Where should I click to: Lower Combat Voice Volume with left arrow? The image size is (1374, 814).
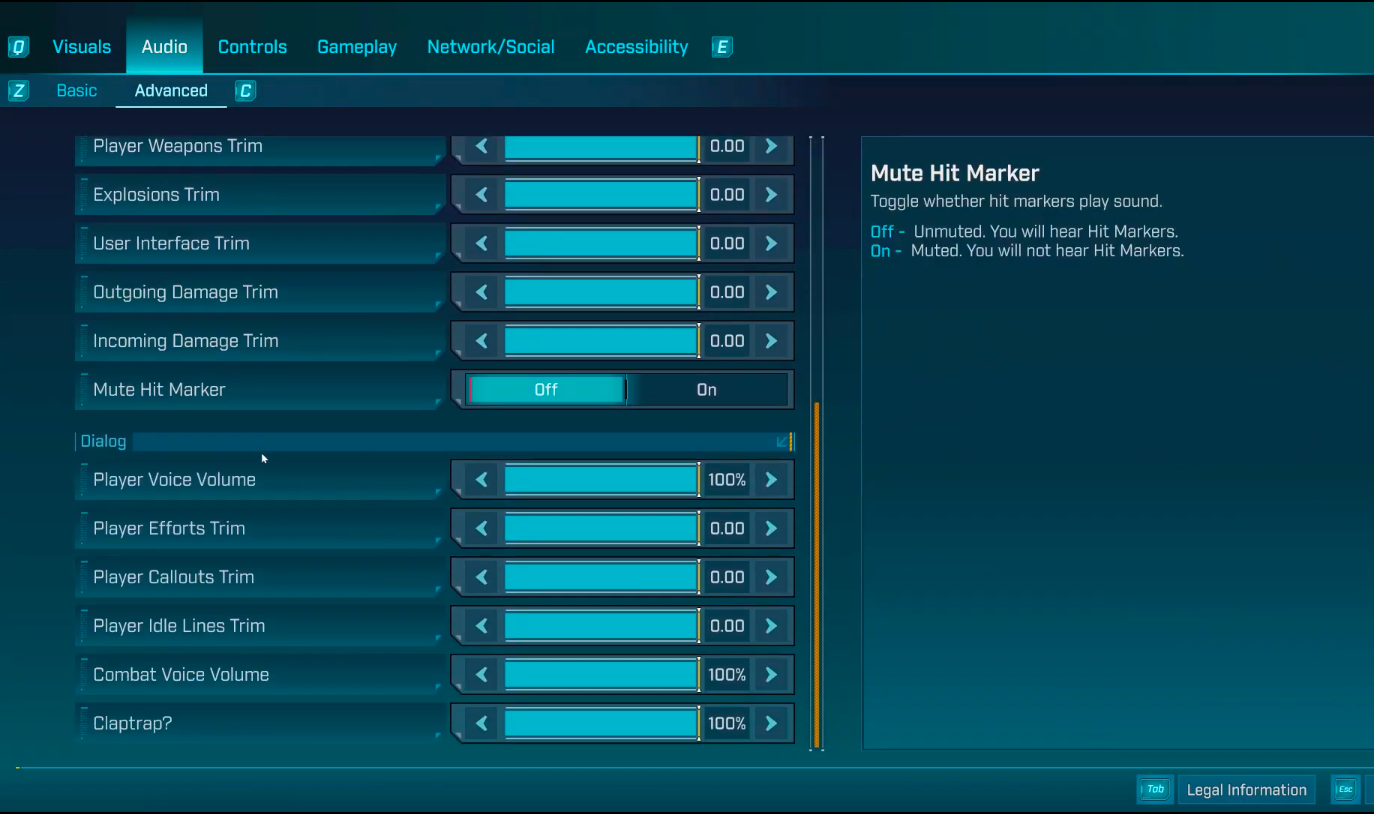pos(481,675)
